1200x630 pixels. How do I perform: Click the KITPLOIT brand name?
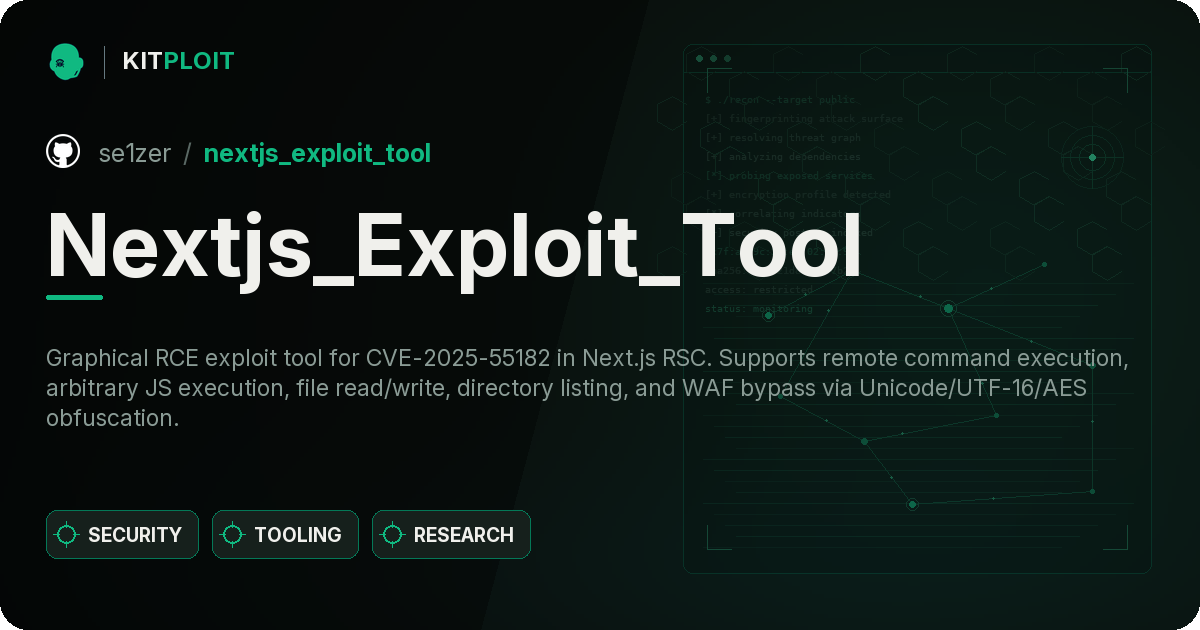[178, 61]
